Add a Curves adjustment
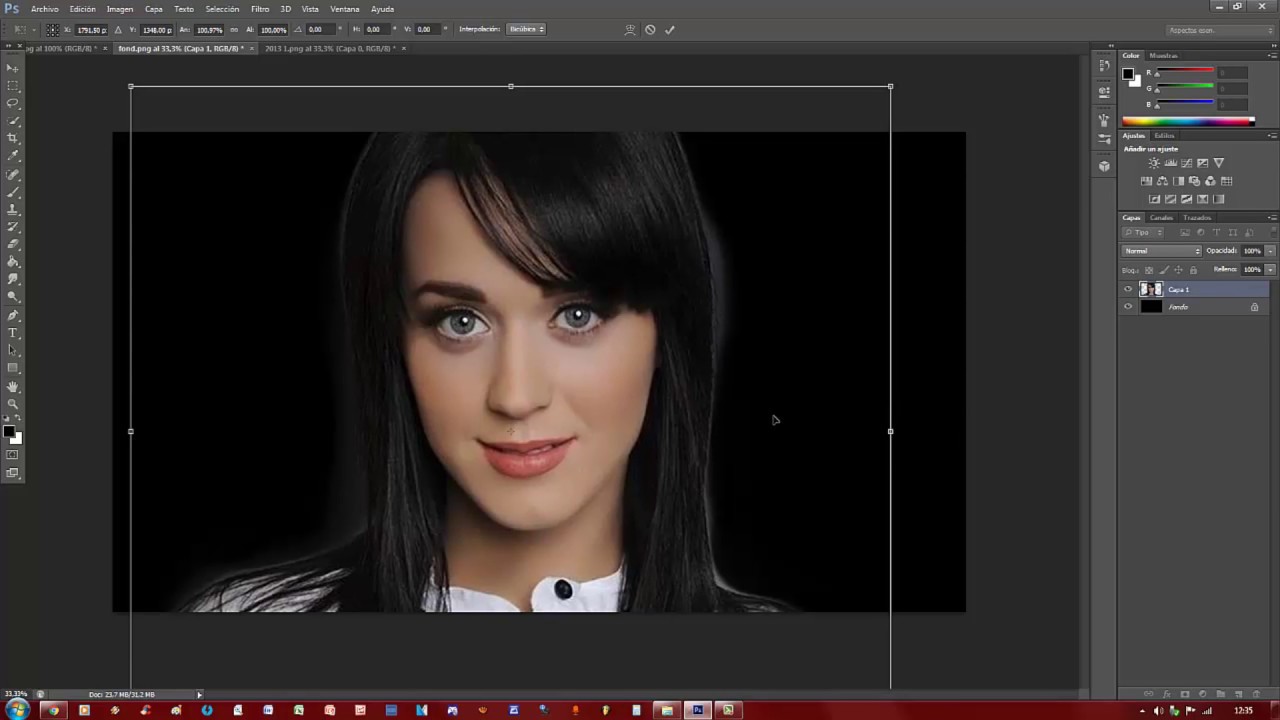This screenshot has width=1280, height=720. click(1186, 163)
